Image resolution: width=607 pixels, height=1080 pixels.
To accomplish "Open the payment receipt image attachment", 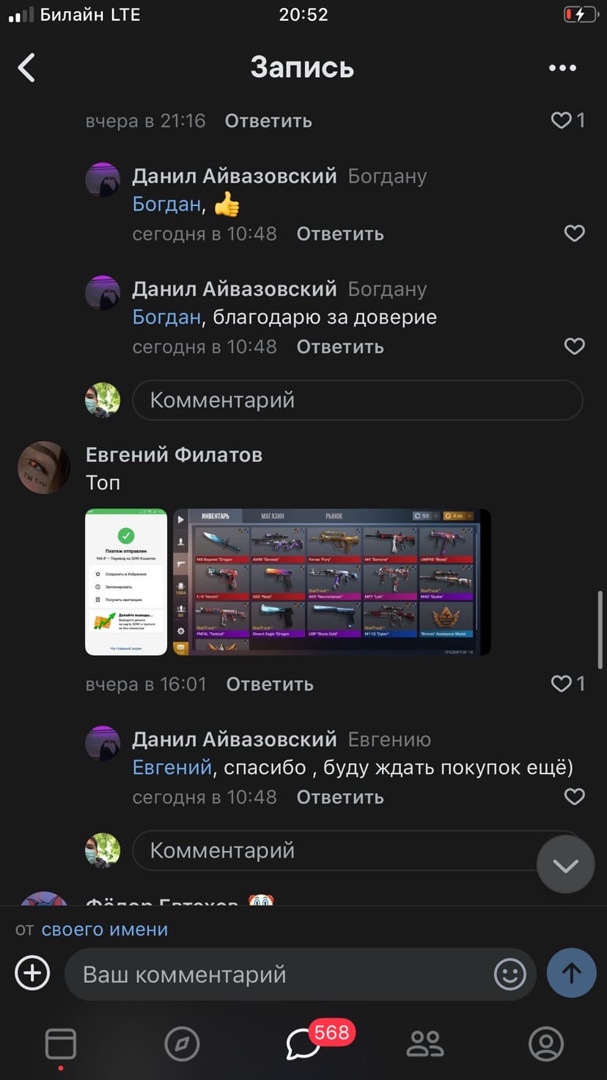I will [126, 582].
